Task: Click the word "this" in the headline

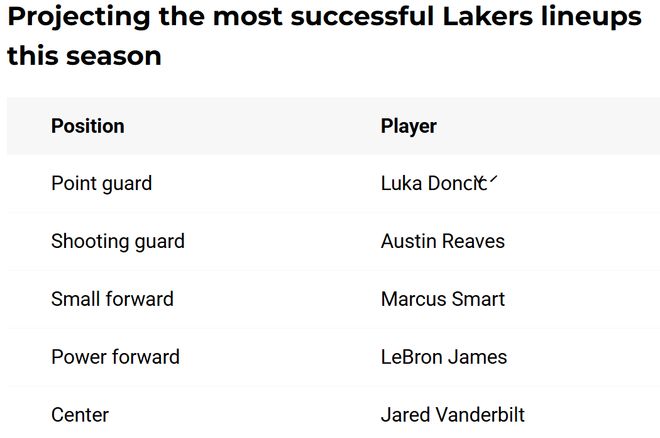Action: [x=33, y=55]
